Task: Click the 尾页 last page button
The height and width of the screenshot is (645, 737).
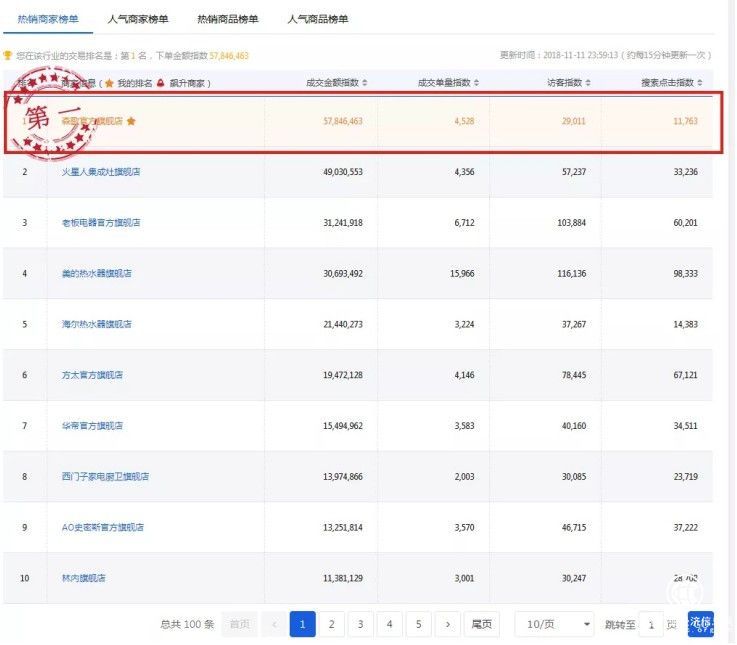Action: (x=481, y=624)
